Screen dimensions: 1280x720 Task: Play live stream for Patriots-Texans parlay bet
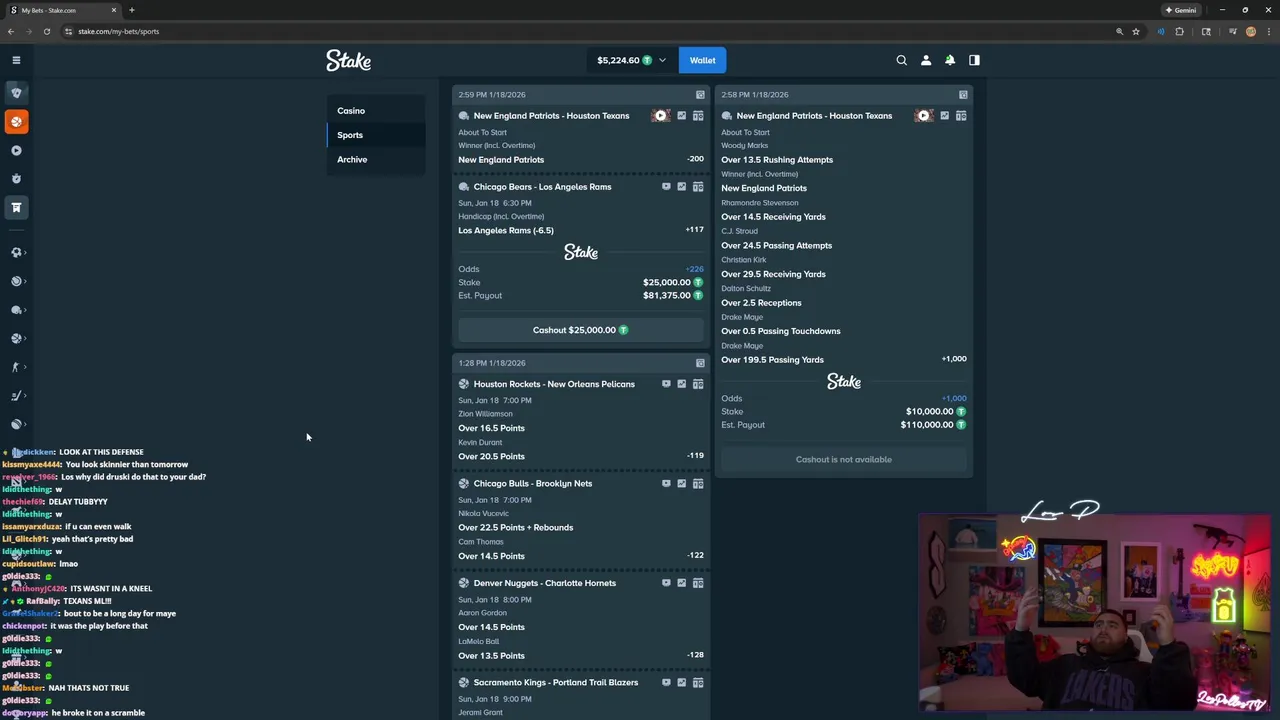[923, 116]
